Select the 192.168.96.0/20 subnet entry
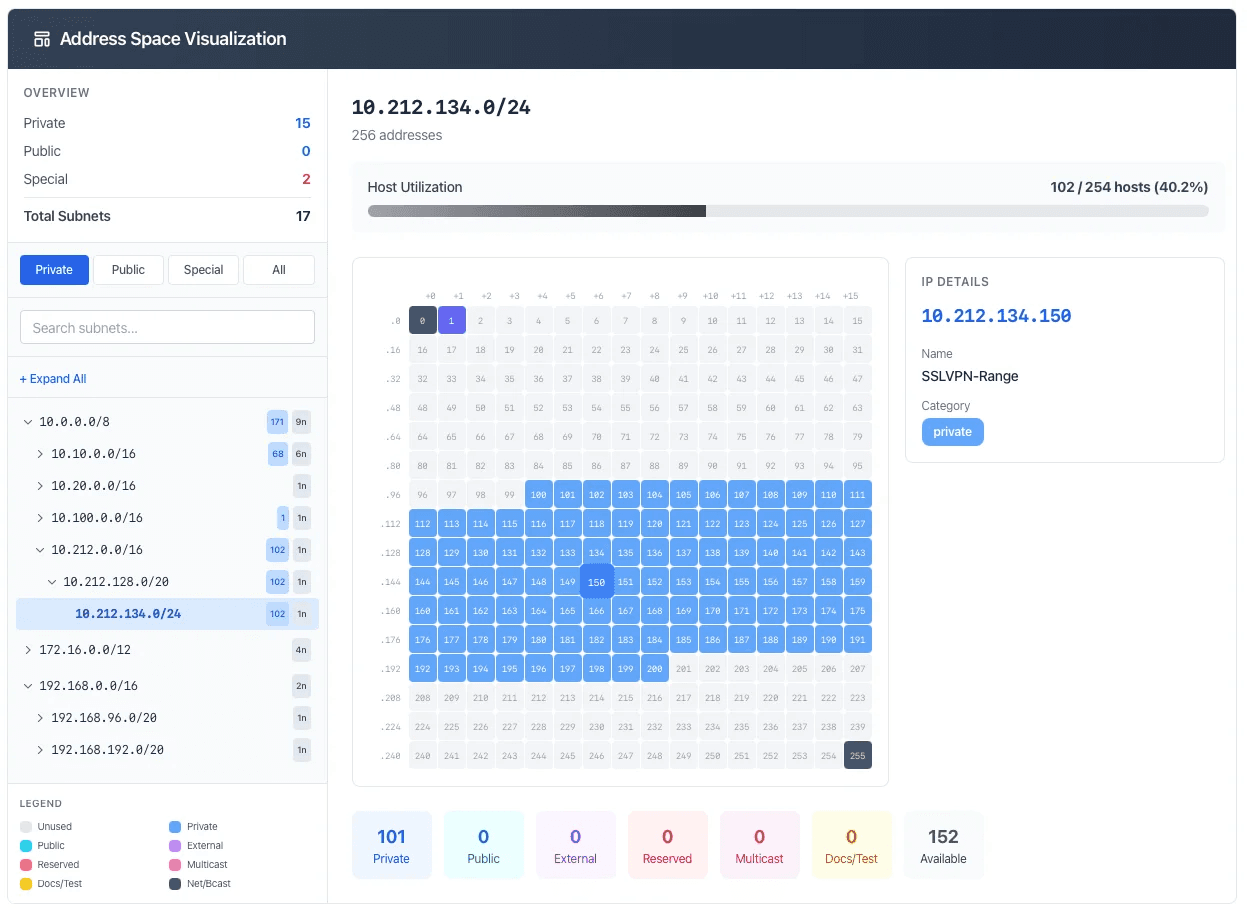This screenshot has width=1247, height=913. [105, 718]
